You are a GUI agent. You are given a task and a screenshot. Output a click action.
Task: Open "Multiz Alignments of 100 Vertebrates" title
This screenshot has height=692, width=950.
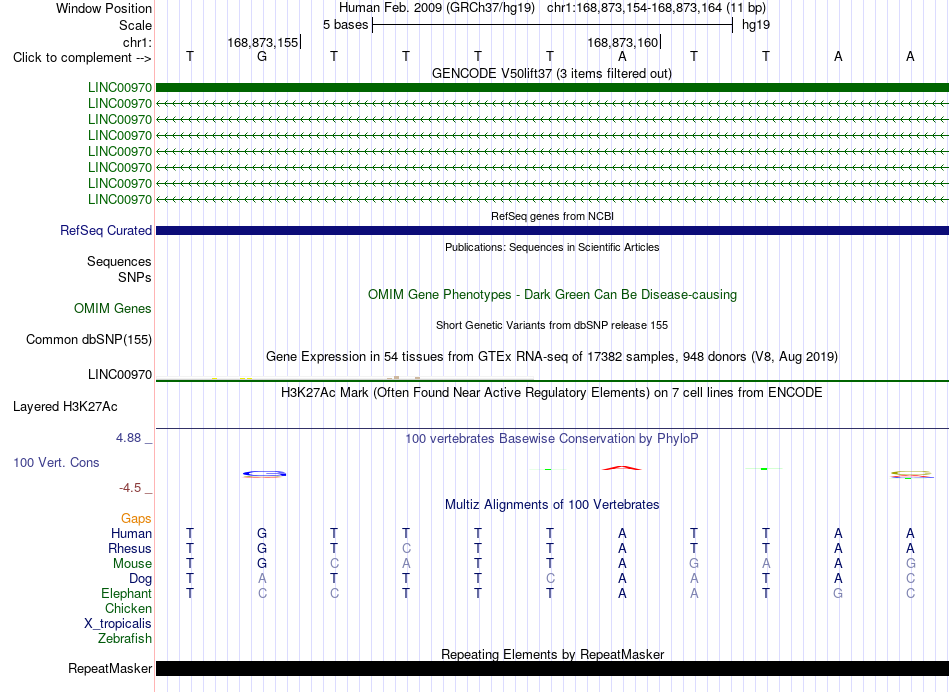point(552,504)
